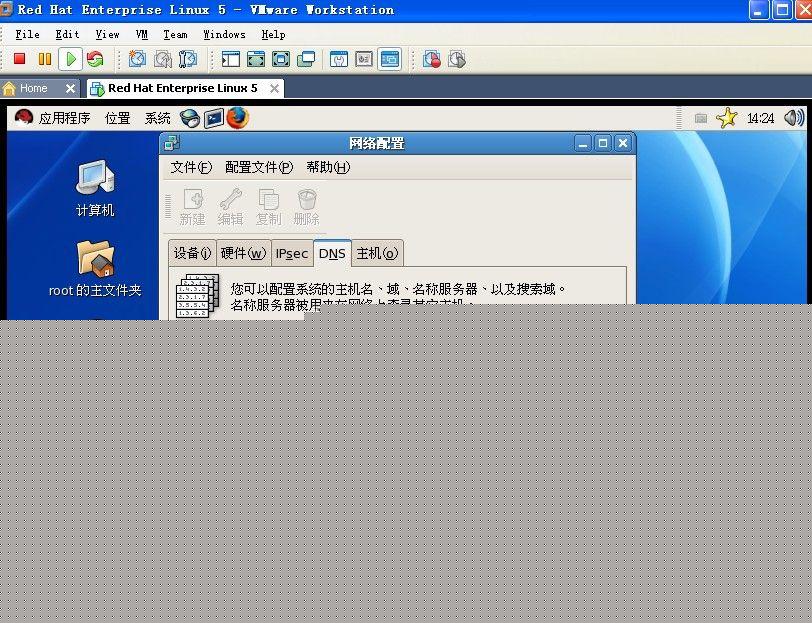This screenshot has width=812, height=623.
Task: Switch to the 设备(i) tab
Action: tap(192, 254)
